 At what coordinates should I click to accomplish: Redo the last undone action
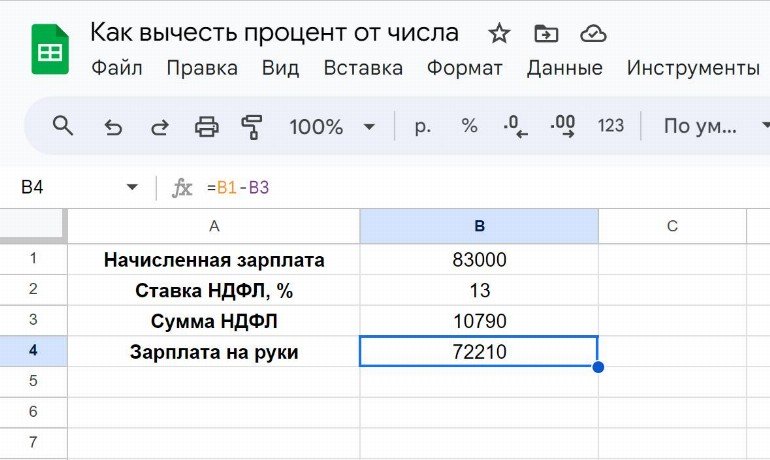click(159, 126)
